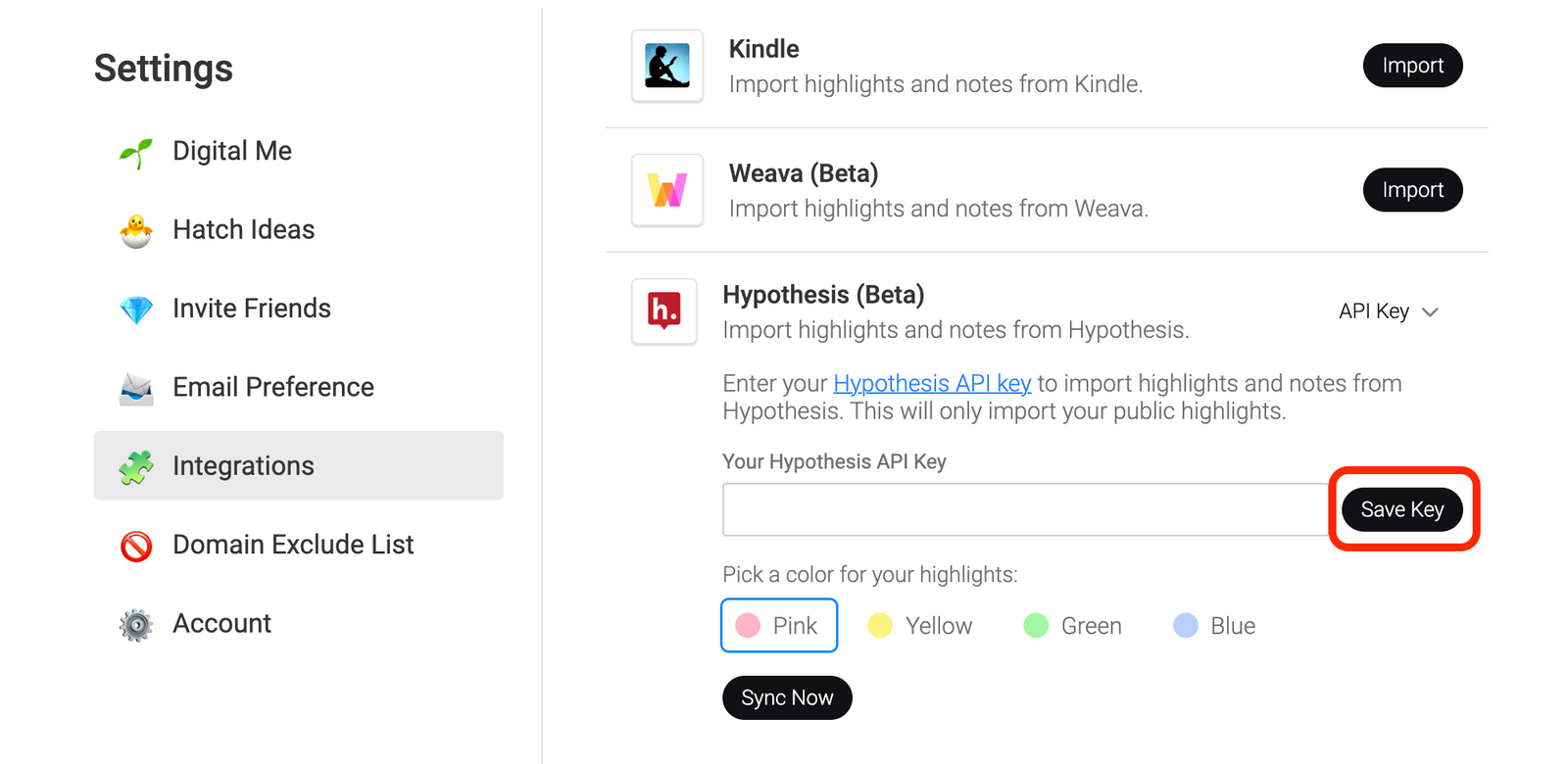Select the Green highlight color option

pyautogui.click(x=1072, y=625)
